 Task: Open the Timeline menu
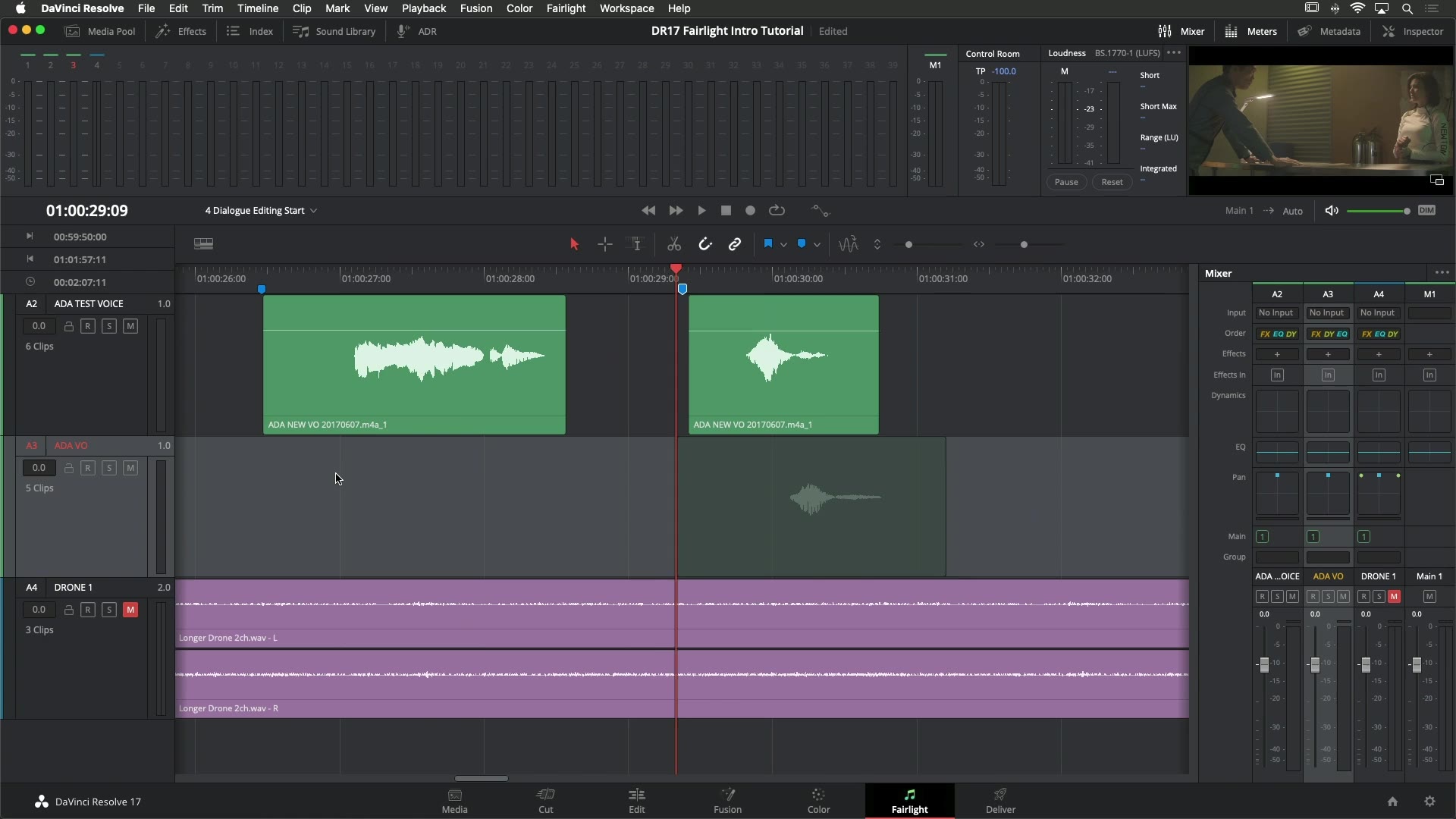(x=258, y=8)
